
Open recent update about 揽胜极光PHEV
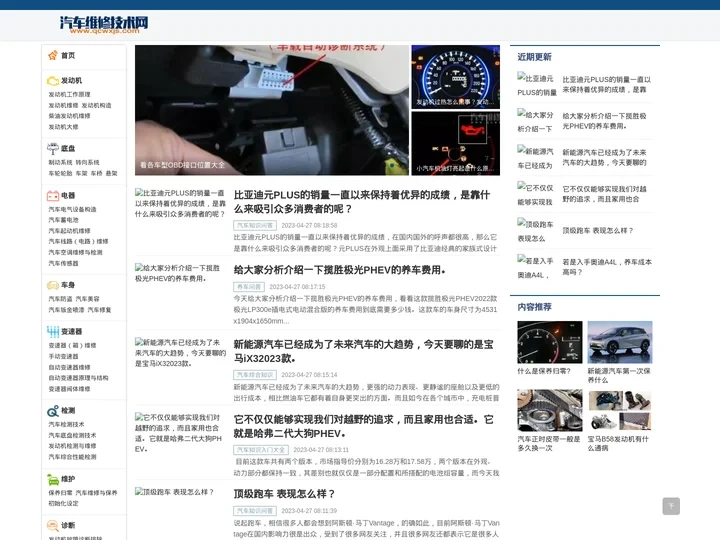pyautogui.click(x=604, y=121)
